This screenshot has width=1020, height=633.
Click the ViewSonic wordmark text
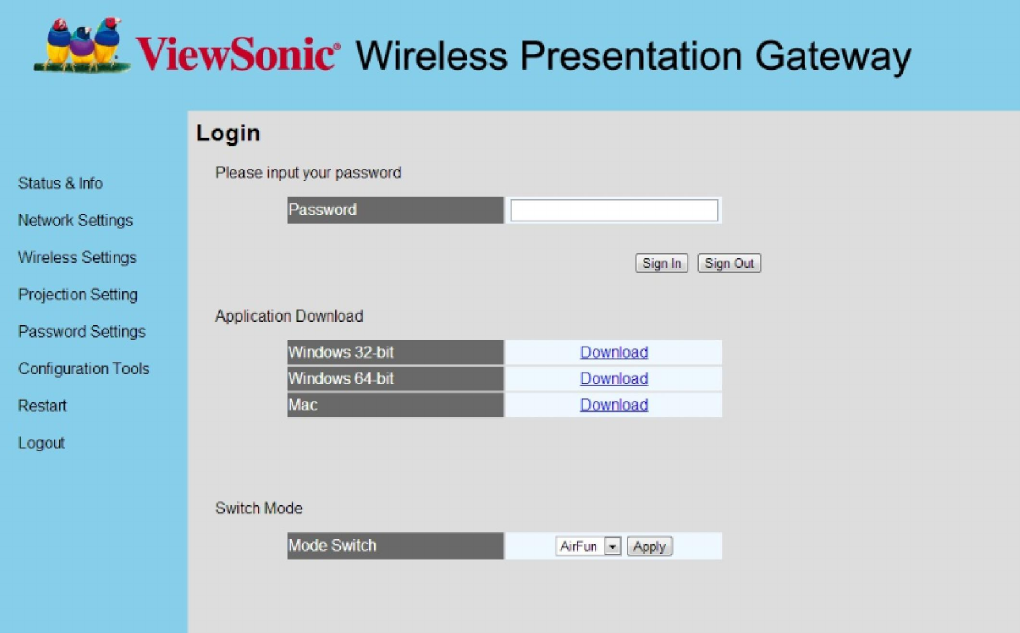pos(237,54)
